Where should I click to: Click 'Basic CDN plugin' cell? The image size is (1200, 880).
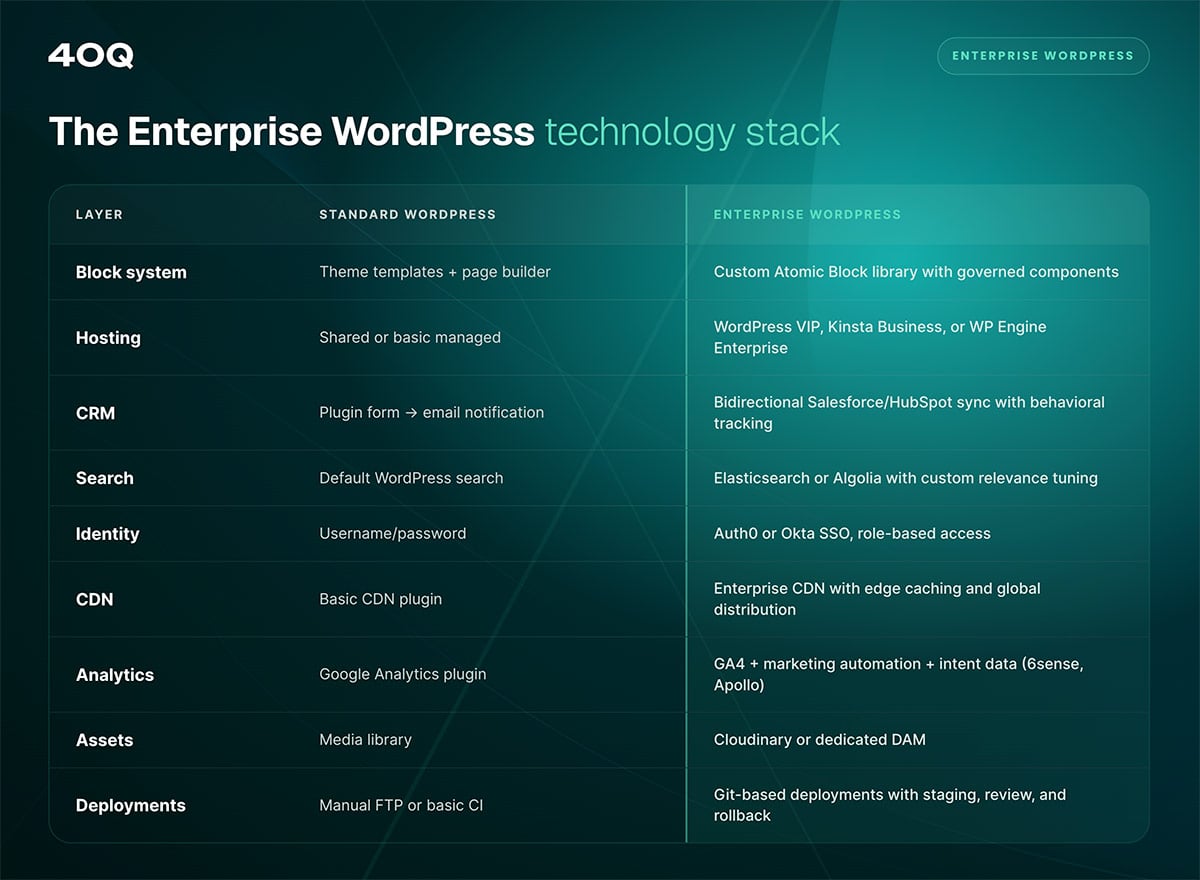tap(380, 599)
